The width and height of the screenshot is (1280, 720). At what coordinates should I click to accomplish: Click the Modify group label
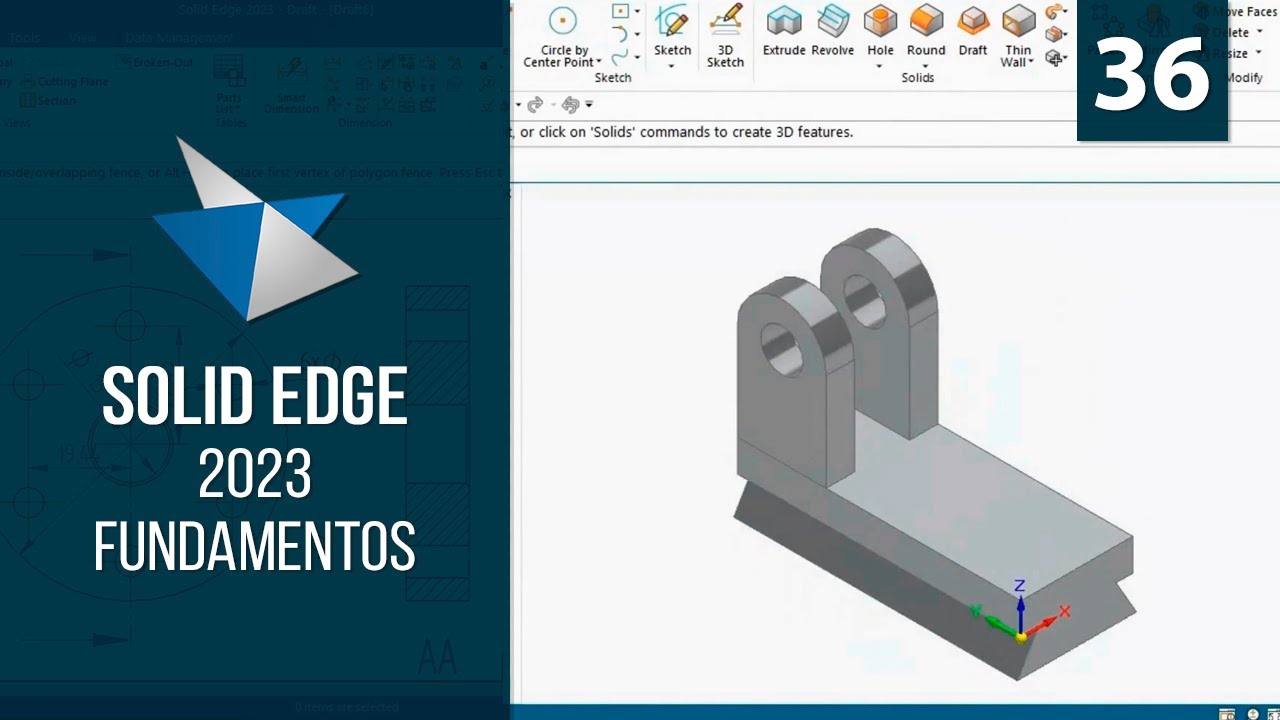pos(1245,77)
